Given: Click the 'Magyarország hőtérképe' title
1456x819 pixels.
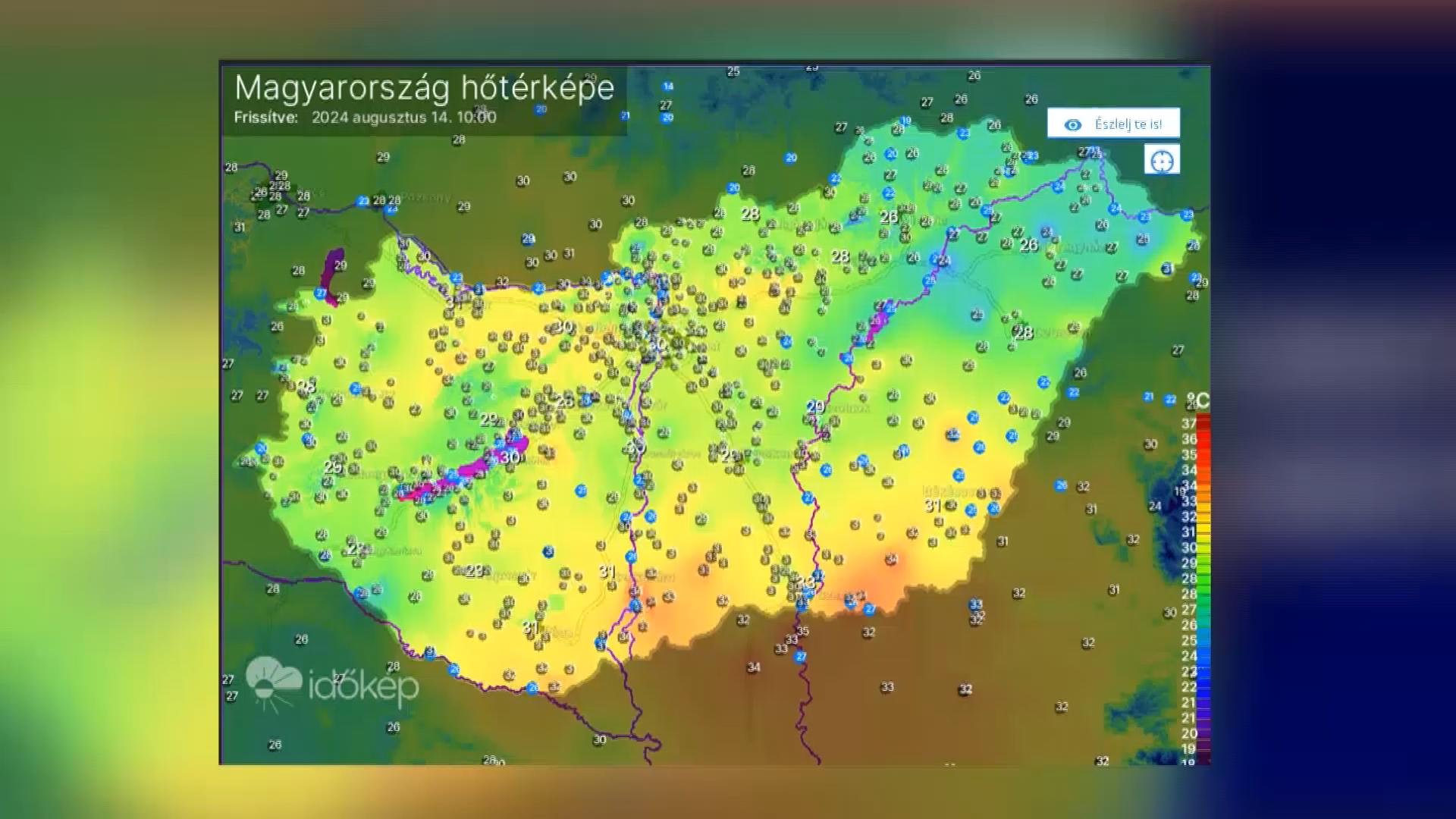Looking at the screenshot, I should coord(424,88).
